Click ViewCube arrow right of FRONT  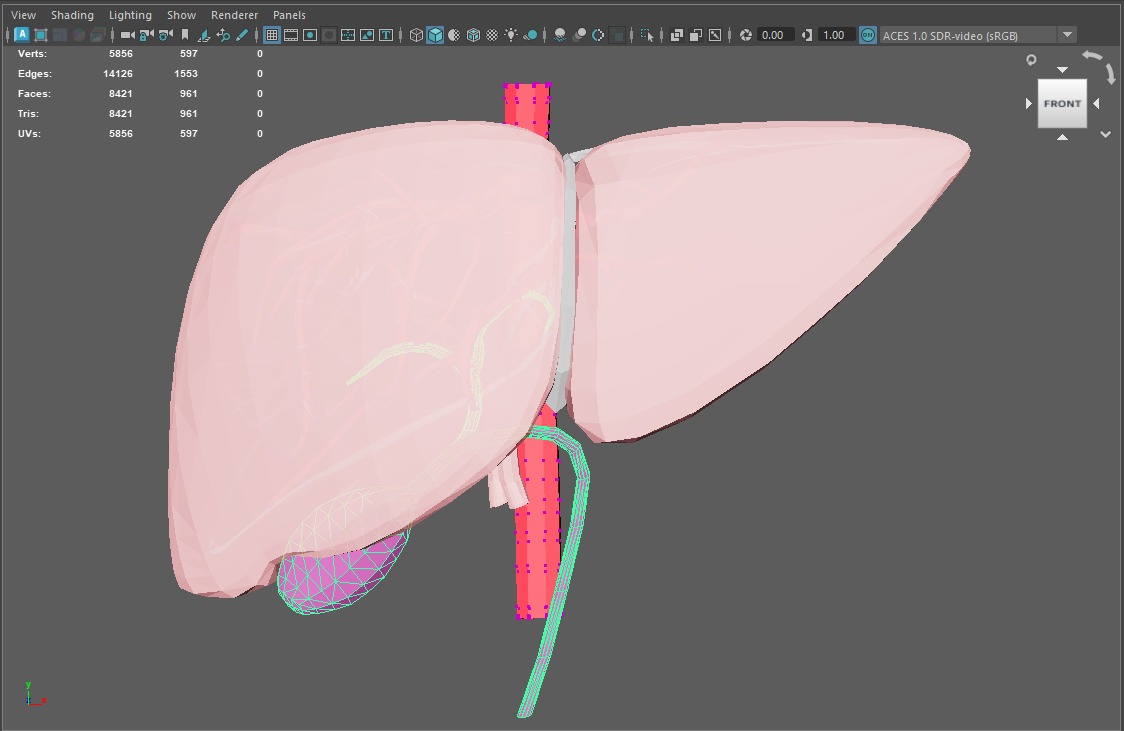1096,103
